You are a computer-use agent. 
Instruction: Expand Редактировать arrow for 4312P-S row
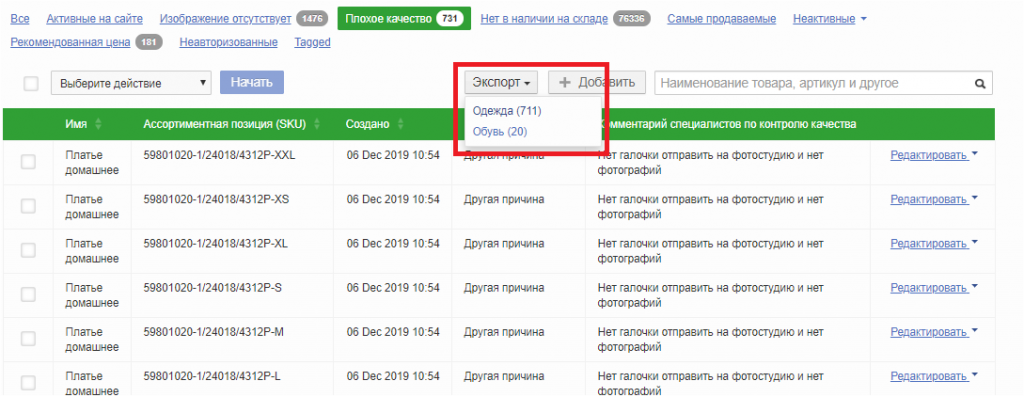coord(975,287)
